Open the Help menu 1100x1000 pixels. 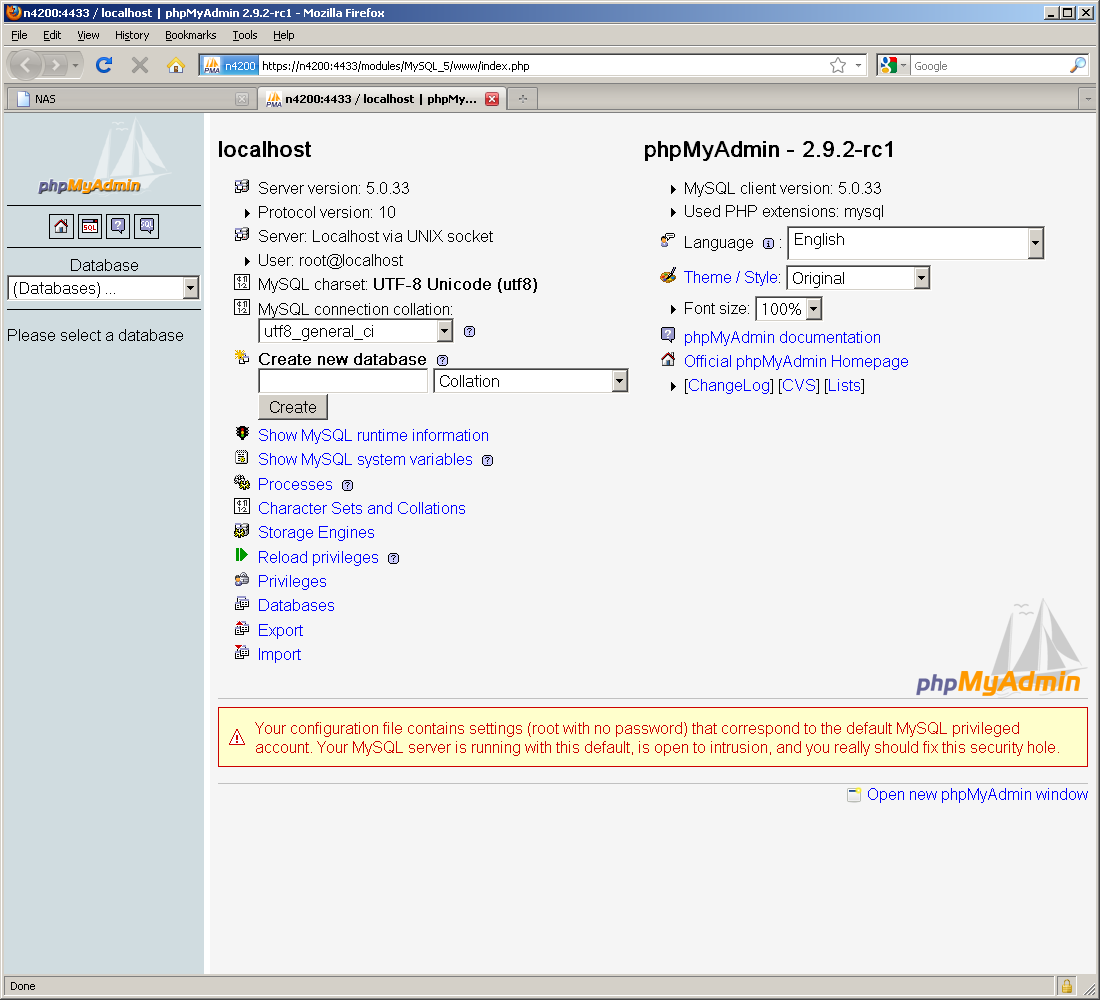[283, 35]
